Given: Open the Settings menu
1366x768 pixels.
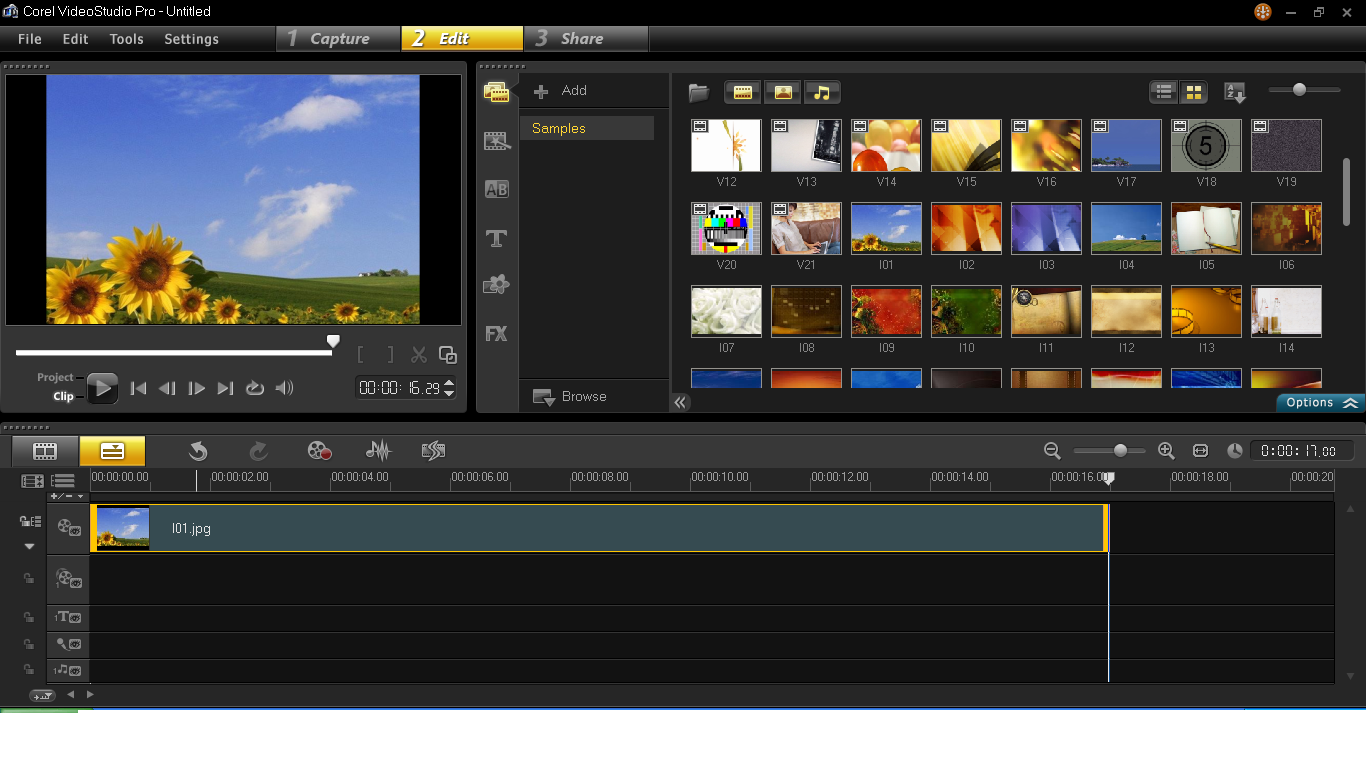Looking at the screenshot, I should pyautogui.click(x=191, y=39).
